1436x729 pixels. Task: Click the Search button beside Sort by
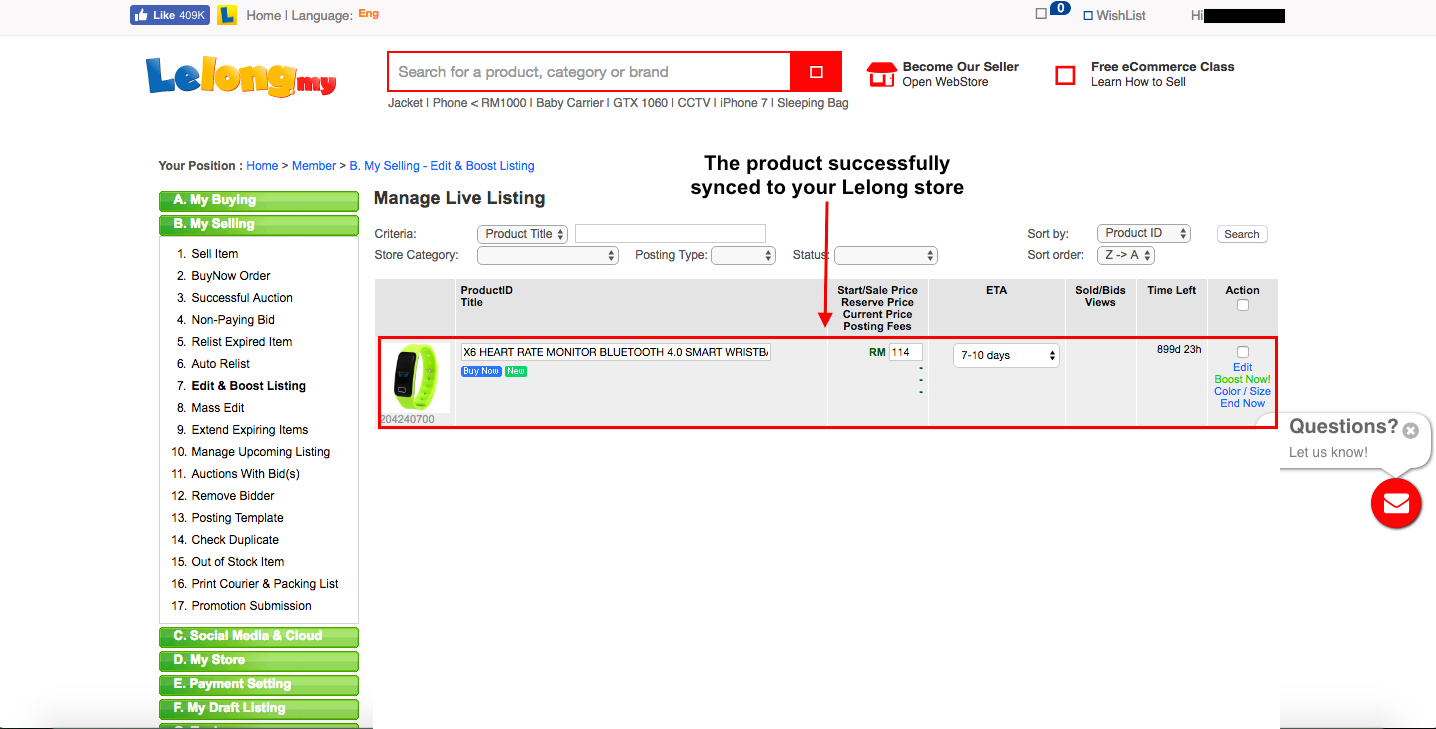tap(1242, 234)
